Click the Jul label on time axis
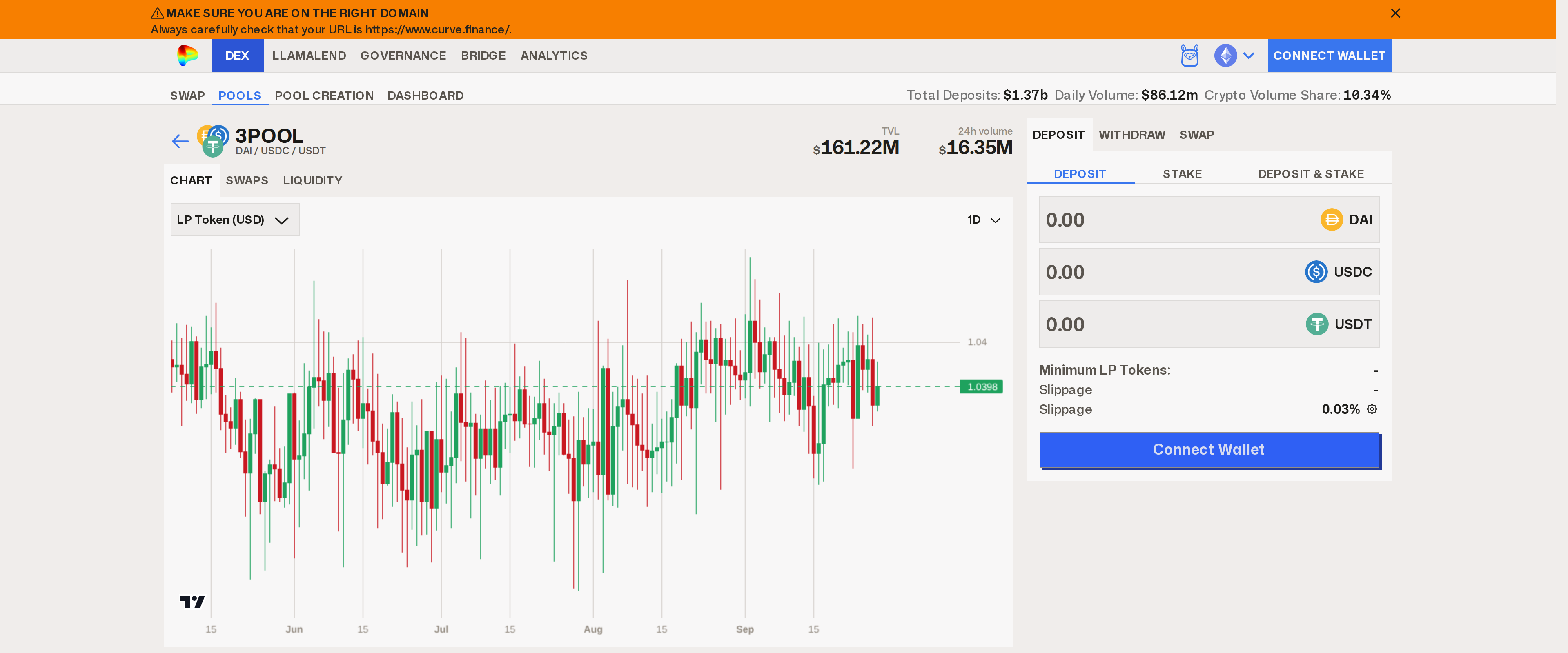 point(441,629)
